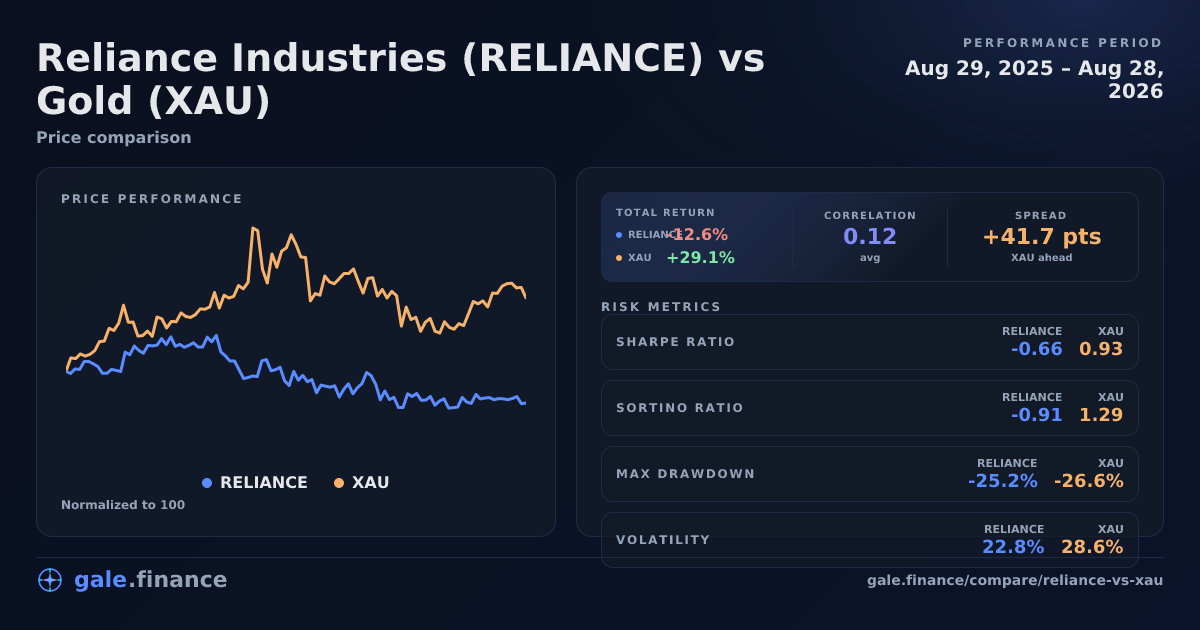Open the gale.finance/compare/reliance-vs-xau link

click(x=1015, y=580)
